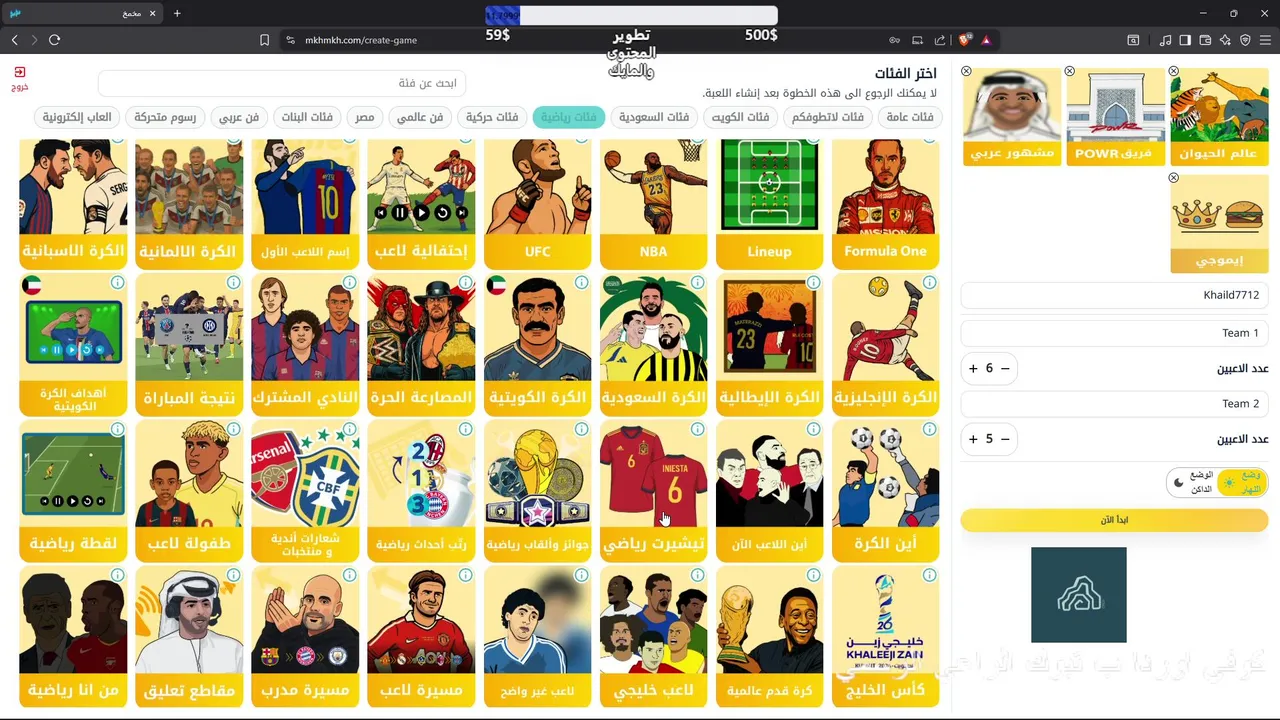Viewport: 1280px width, 720px height.
Task: Open info for جوائز وألقاب رياضية card
Action: point(582,429)
